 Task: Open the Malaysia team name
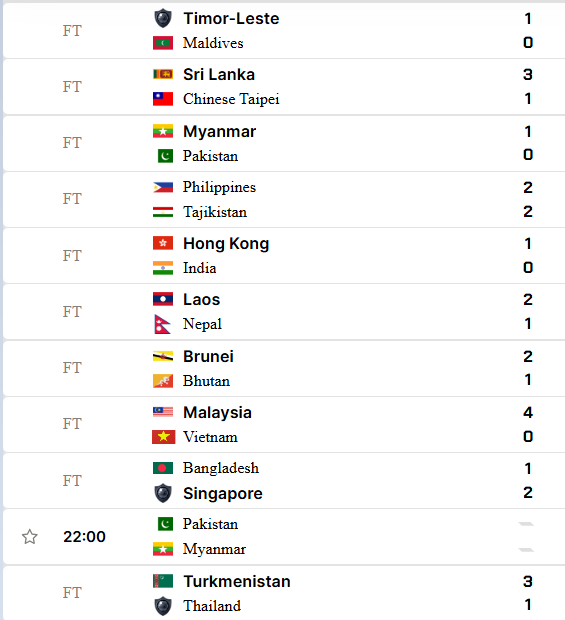click(x=217, y=412)
